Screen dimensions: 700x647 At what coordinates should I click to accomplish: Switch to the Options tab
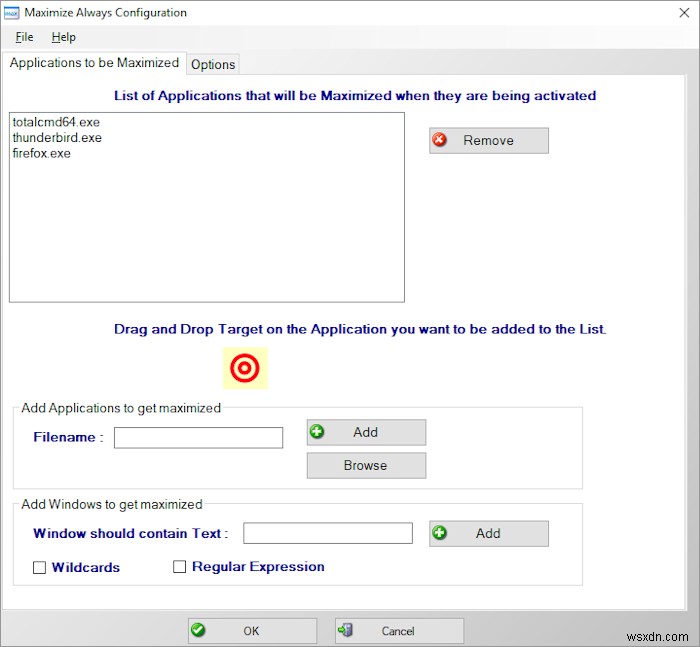click(213, 65)
